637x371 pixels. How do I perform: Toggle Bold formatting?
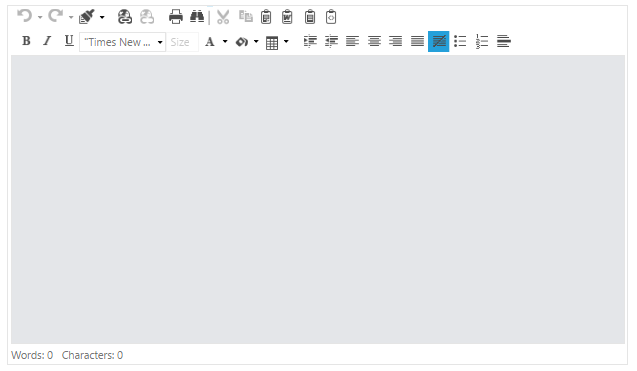[26, 41]
